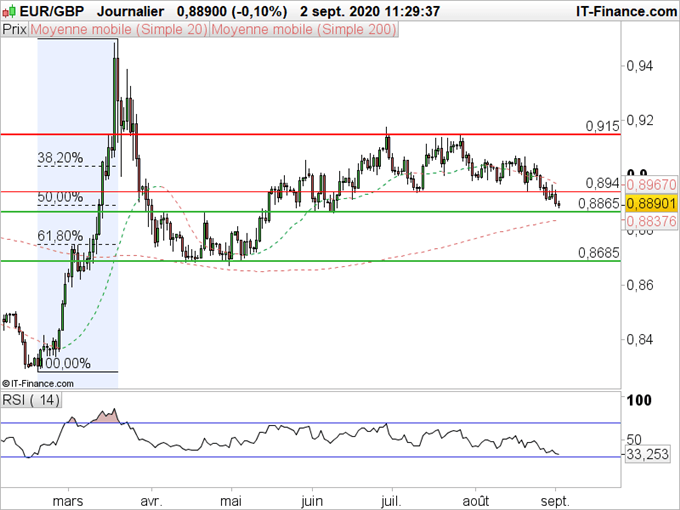Select the Moyenne mobile (Simple 20) label
680x510 pixels.
(119, 29)
